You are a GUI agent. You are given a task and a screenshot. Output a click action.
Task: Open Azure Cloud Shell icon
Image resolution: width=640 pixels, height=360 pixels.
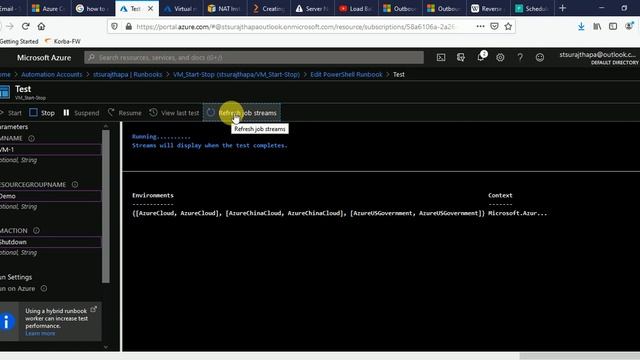click(441, 58)
